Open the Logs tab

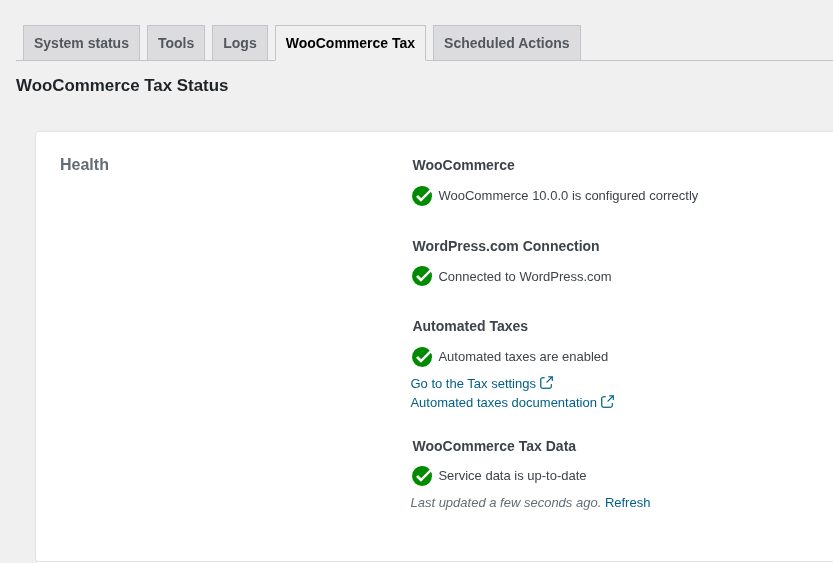click(240, 43)
